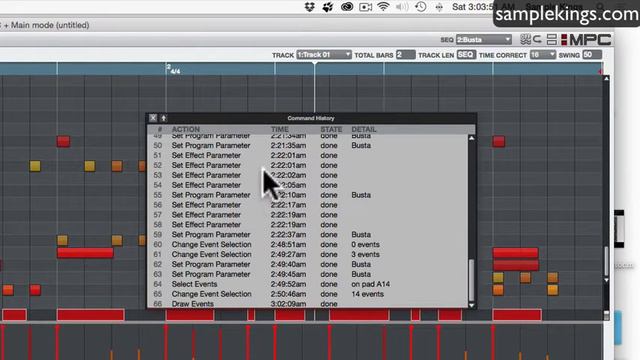Select history row 52 Set Effect Parameter
Image resolution: width=640 pixels, height=360 pixels.
307,165
